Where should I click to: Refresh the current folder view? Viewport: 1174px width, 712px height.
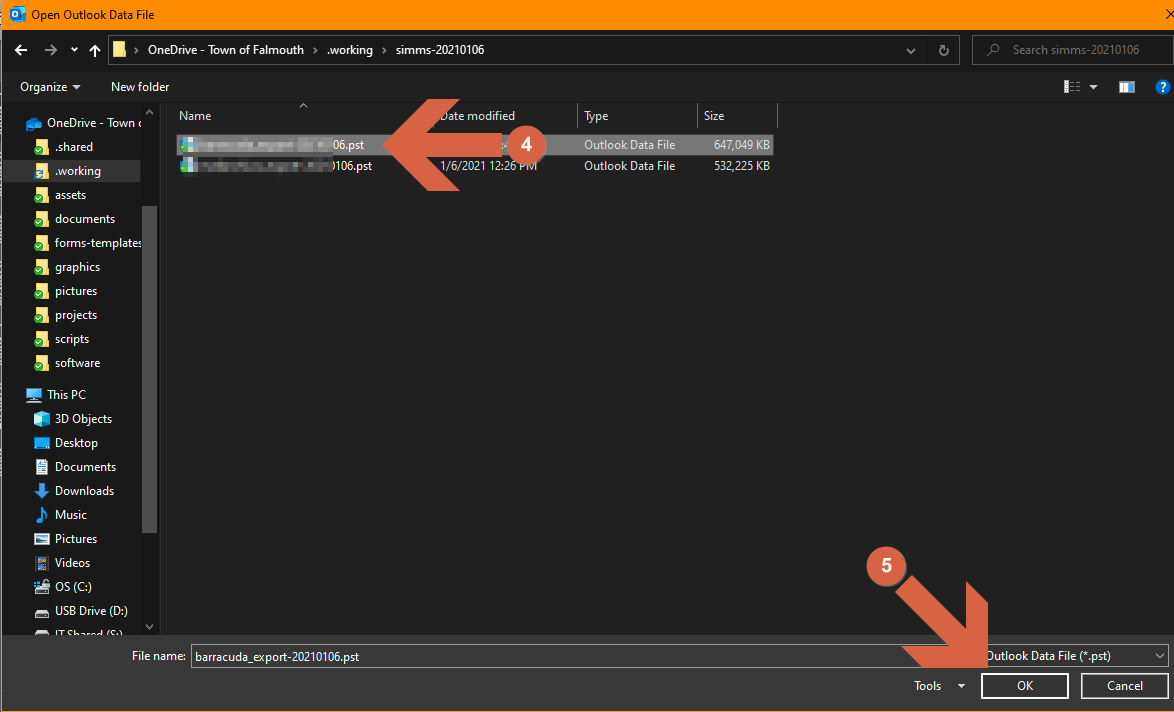(x=943, y=50)
